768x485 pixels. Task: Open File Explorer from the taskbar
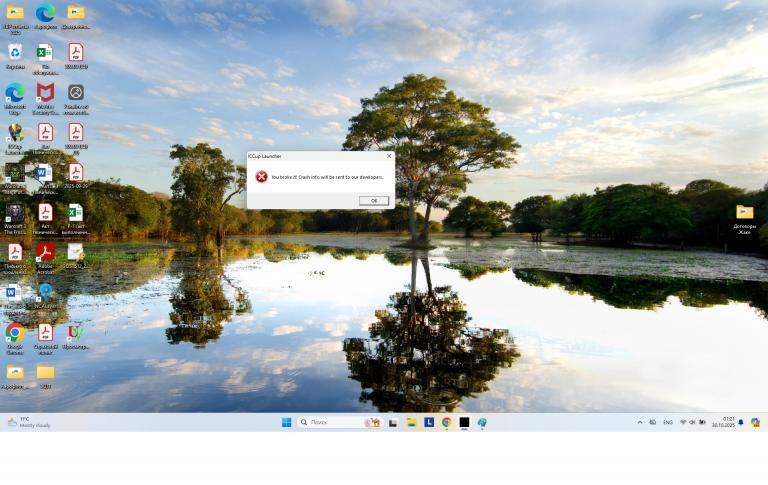411,422
